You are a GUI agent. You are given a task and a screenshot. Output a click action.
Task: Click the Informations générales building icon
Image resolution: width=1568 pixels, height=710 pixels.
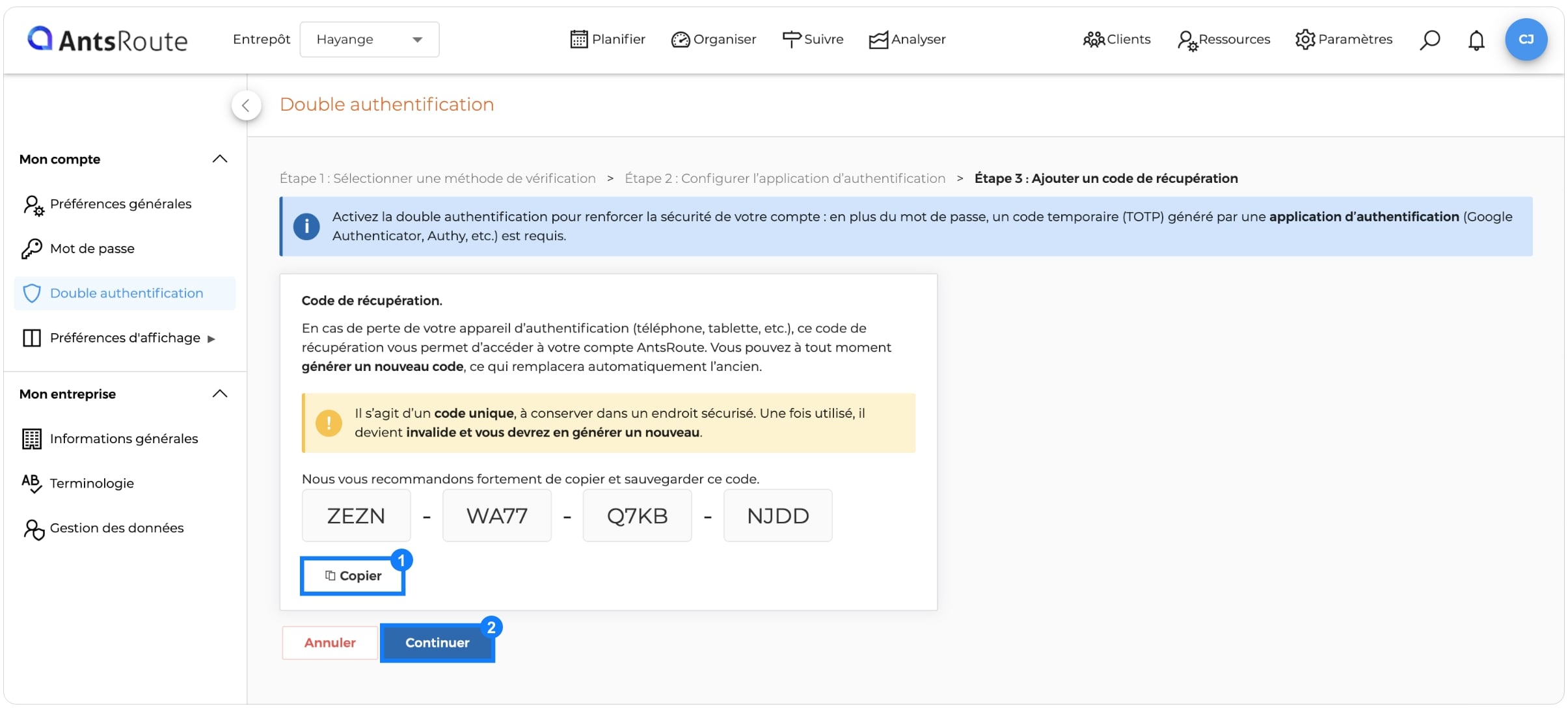[x=32, y=439]
